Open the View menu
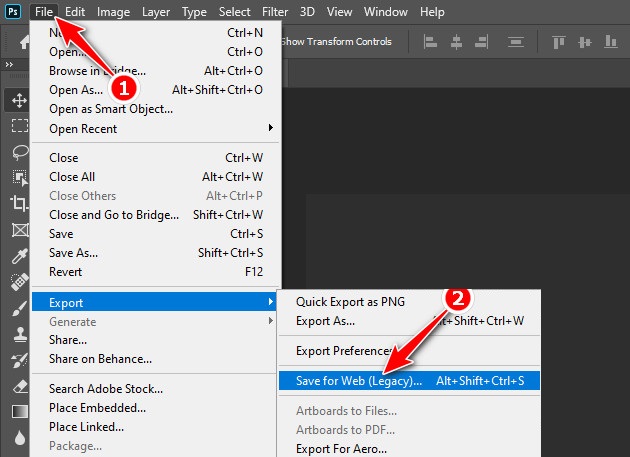The image size is (630, 457). click(x=340, y=12)
